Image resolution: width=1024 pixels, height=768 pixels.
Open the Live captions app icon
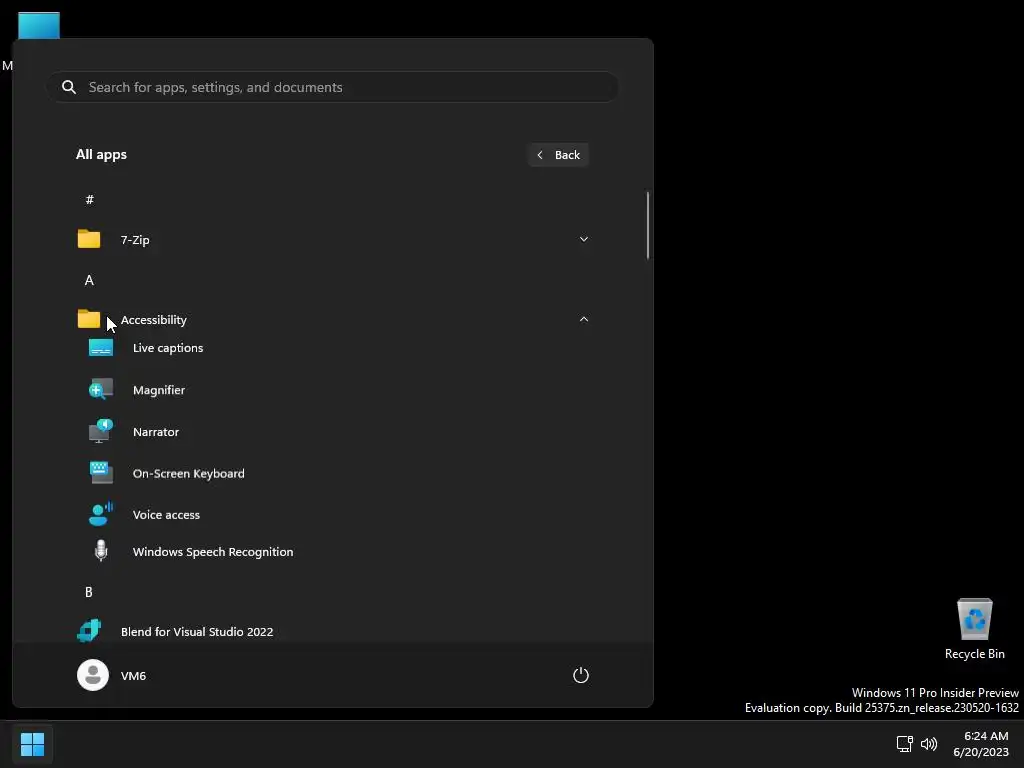tap(101, 348)
